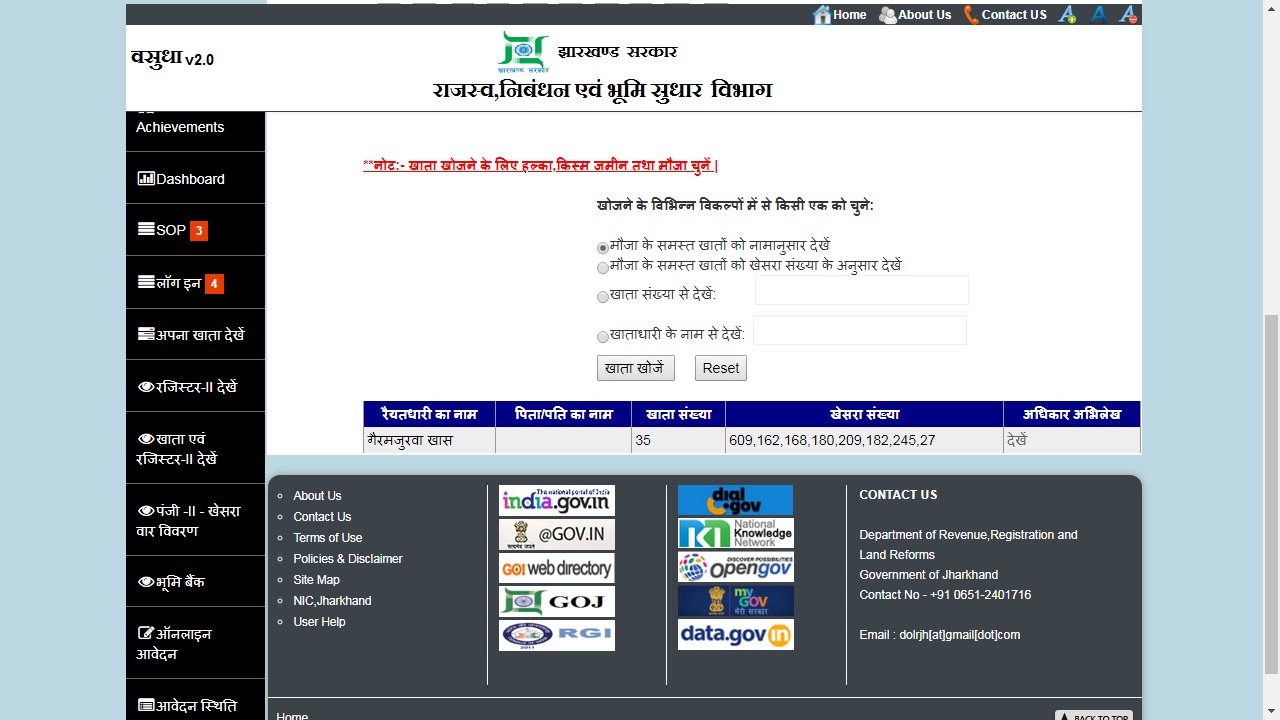Open the data.gov.in logo
Screen dimensions: 1280x720
click(735, 634)
